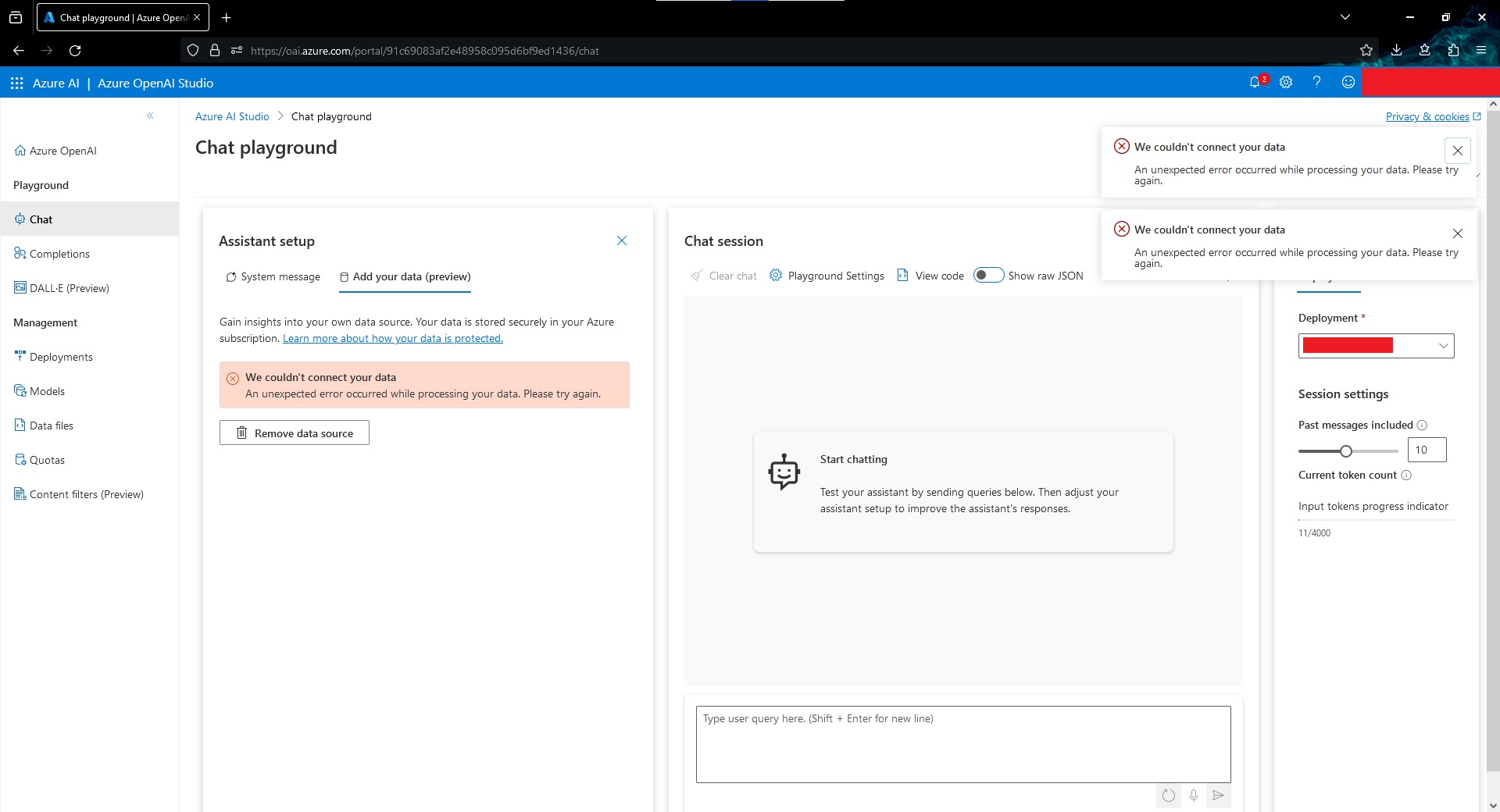This screenshot has height=812, width=1500.
Task: Open the feedback smiley icon
Action: tap(1348, 82)
